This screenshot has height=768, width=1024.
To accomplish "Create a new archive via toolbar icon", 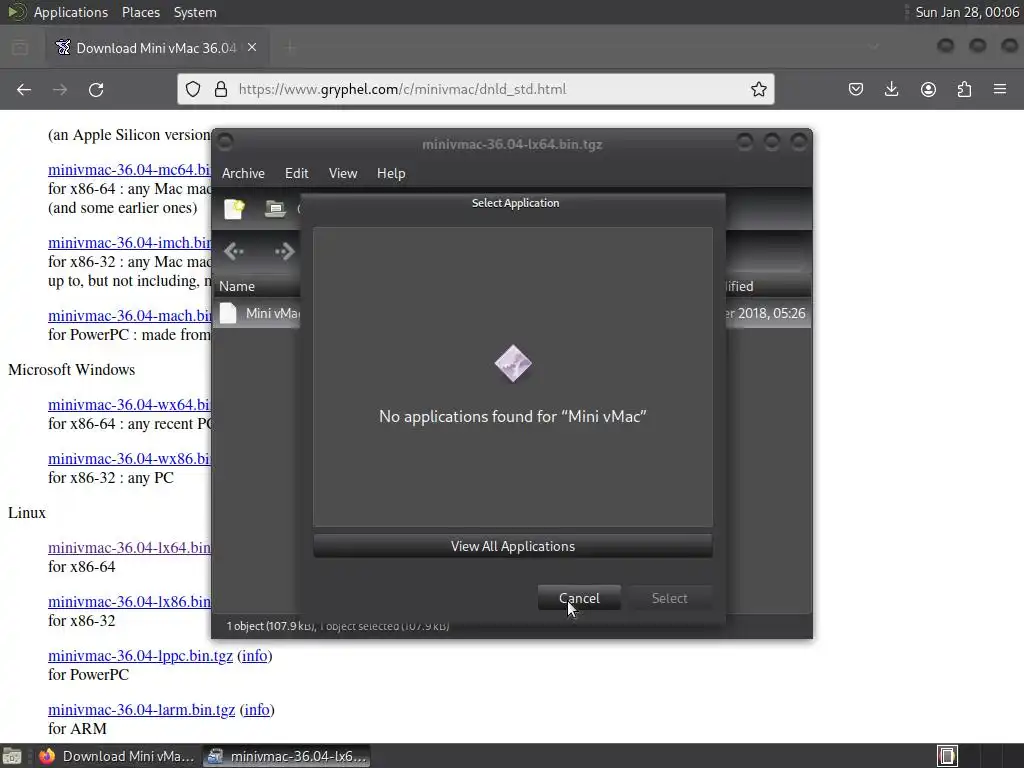I will tap(234, 209).
